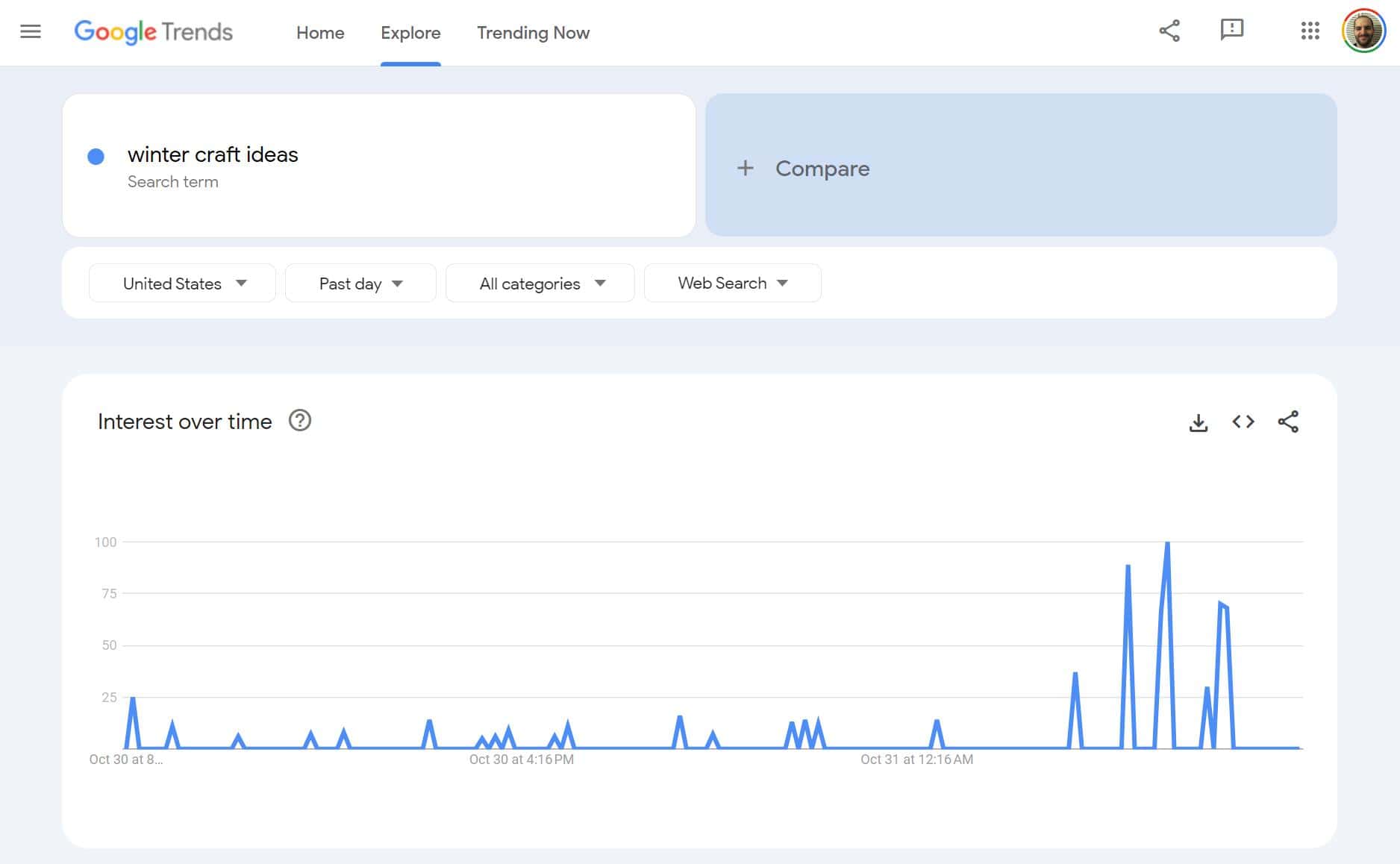Click the 50 y-axis label
Screen dimensions: 1400x864
coord(109,645)
